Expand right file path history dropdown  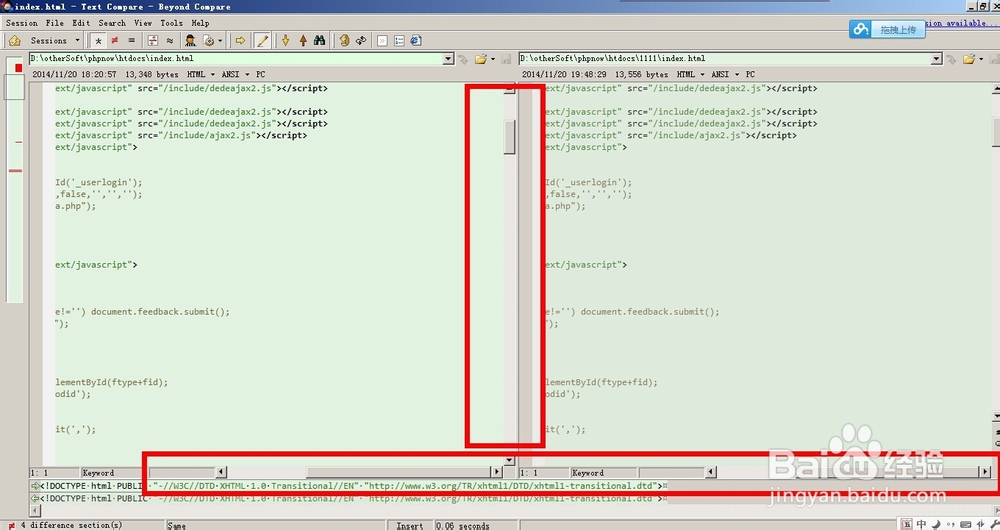click(937, 59)
